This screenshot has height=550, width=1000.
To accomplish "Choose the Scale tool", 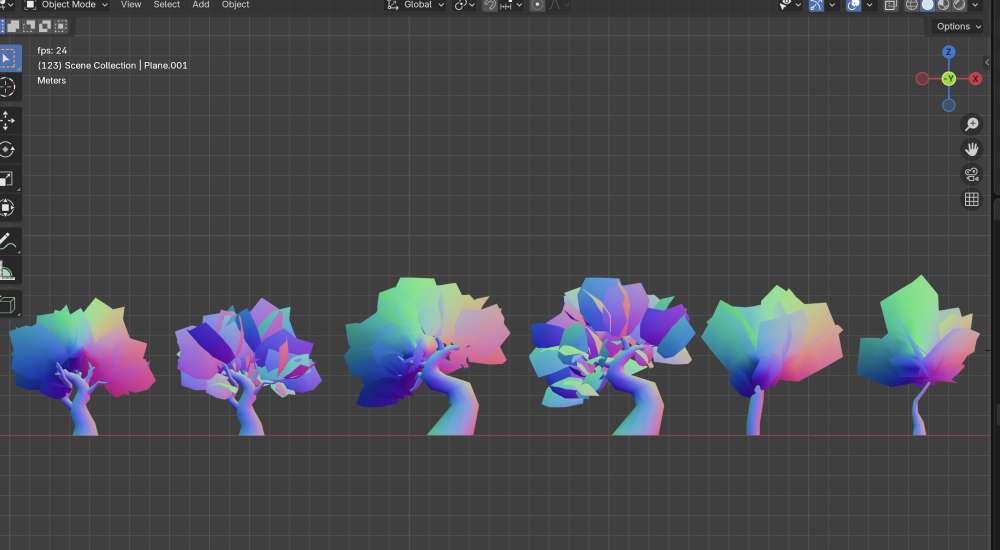I will pos(8,179).
